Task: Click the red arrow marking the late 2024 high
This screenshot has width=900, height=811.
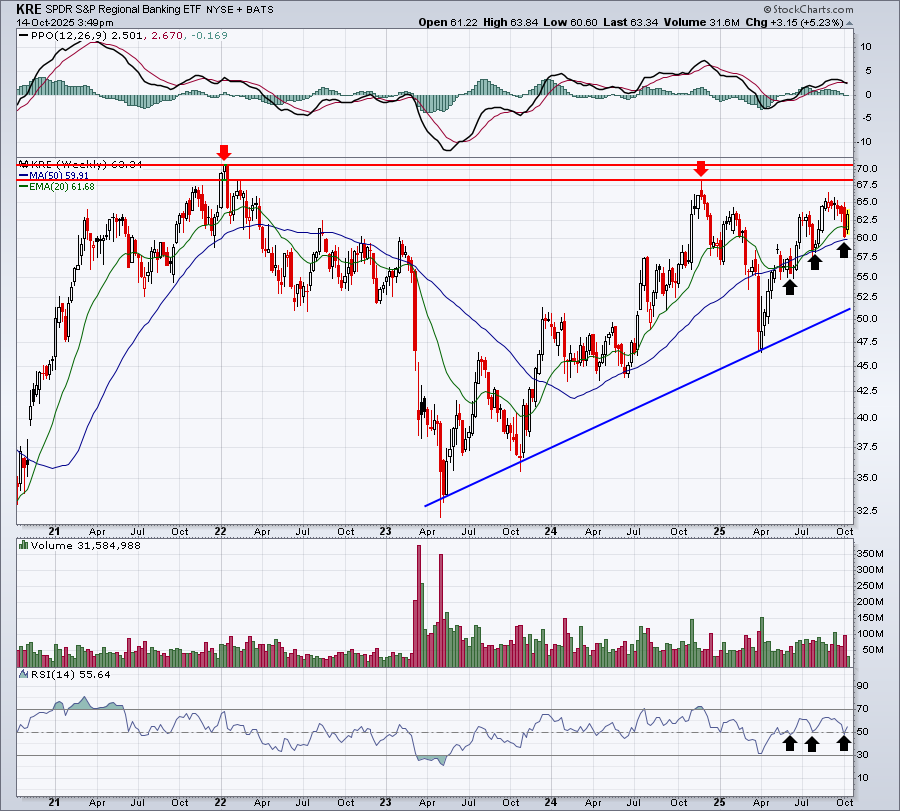Action: click(700, 169)
